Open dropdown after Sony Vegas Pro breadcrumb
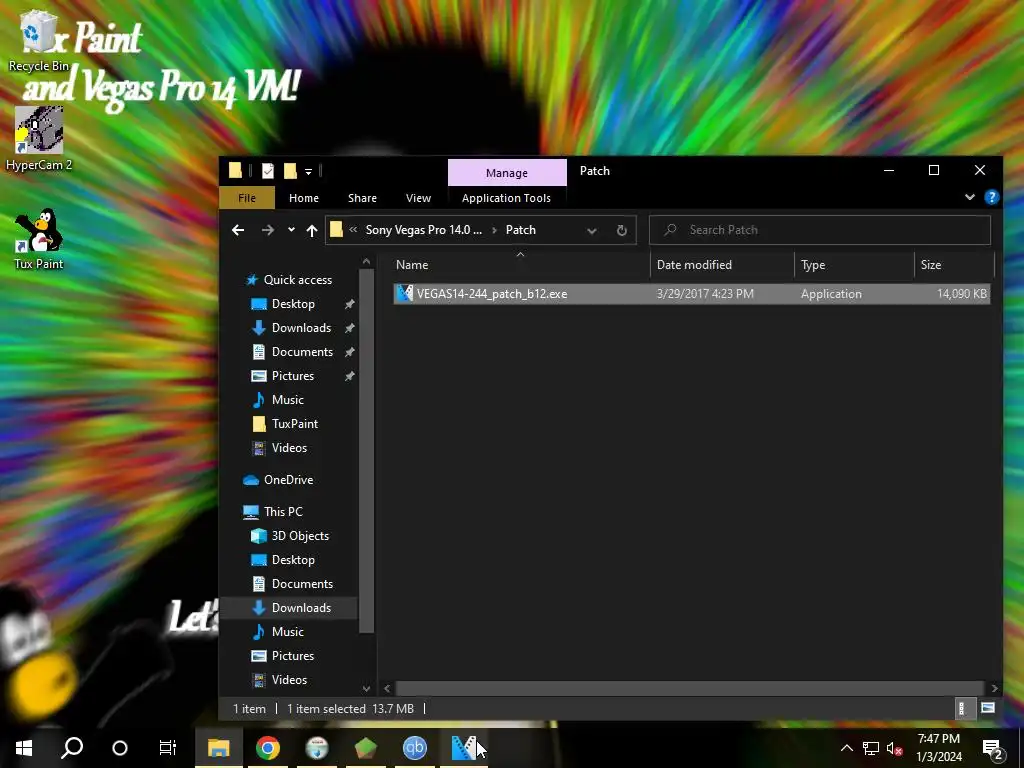 coord(494,230)
